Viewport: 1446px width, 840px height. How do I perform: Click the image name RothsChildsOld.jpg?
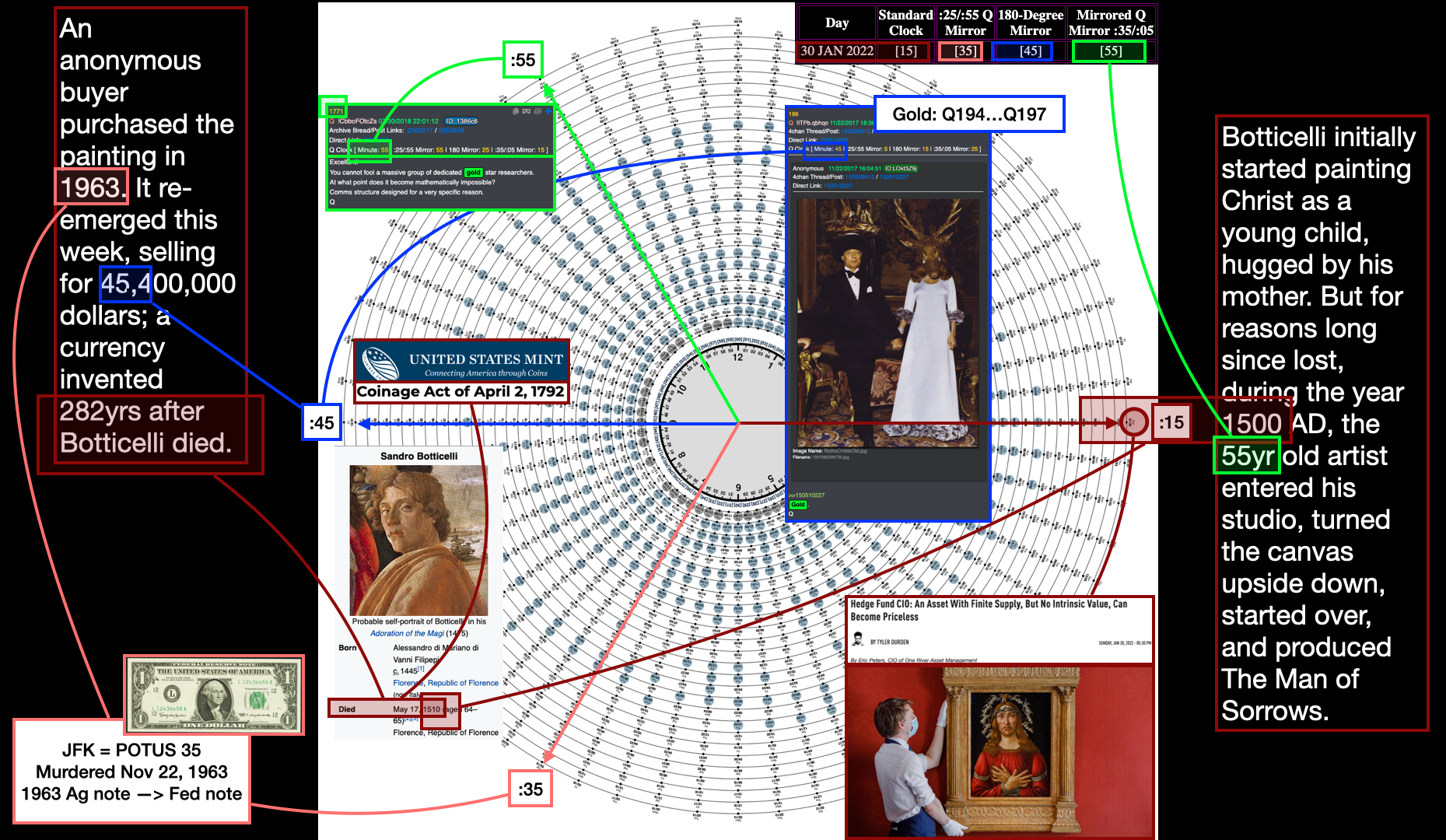pyautogui.click(x=845, y=450)
